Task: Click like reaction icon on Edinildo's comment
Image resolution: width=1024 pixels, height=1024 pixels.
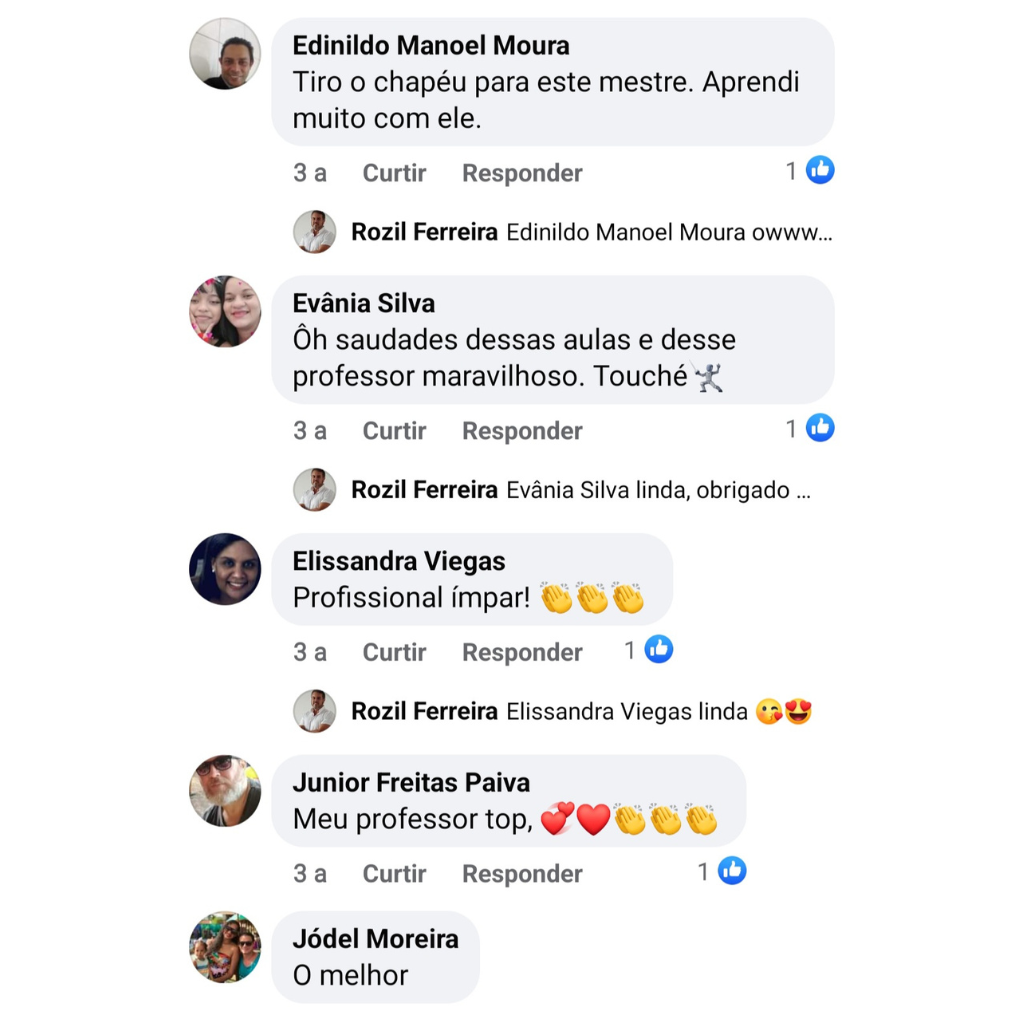Action: [820, 170]
